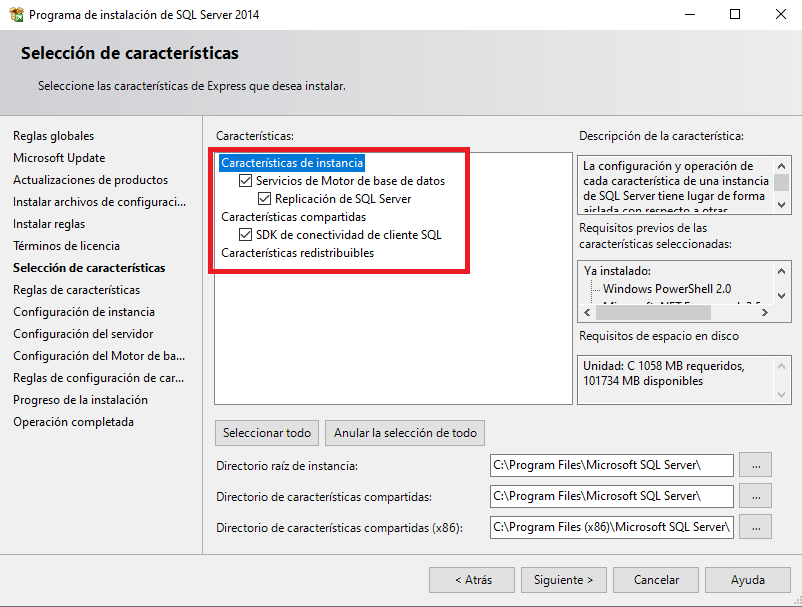Click the prerequisites horizontal scrollbar thumb
The height and width of the screenshot is (607, 802).
coord(653,312)
